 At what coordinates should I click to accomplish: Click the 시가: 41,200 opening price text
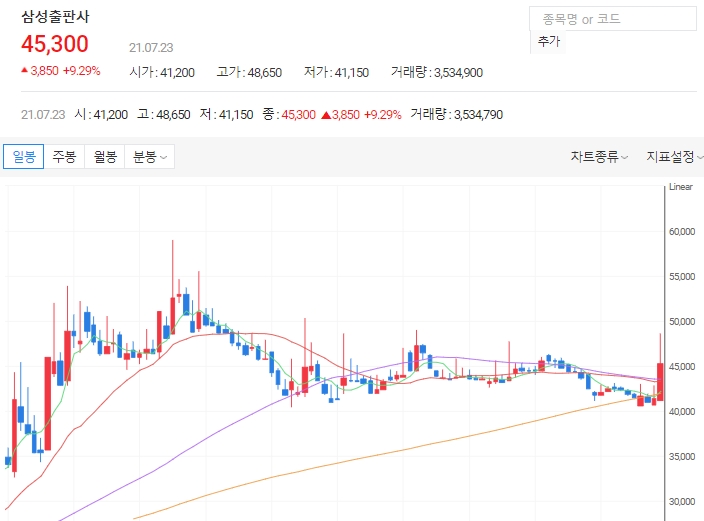[162, 72]
